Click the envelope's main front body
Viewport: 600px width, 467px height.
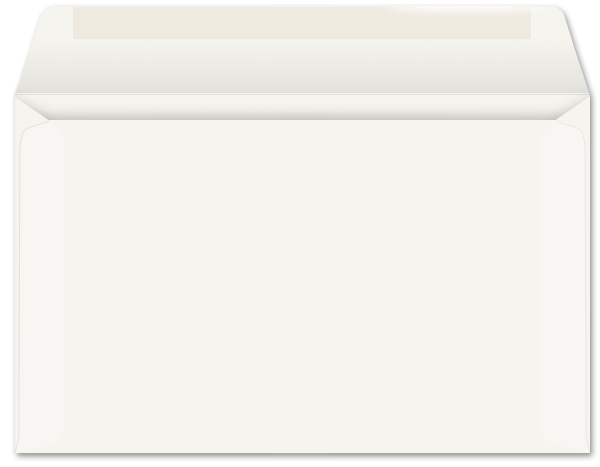pos(302,286)
